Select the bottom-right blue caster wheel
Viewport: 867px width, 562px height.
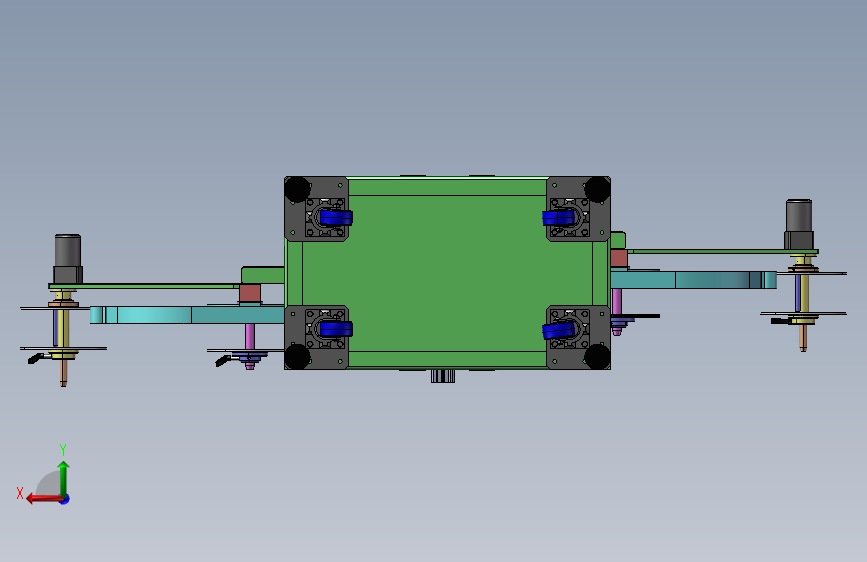tap(558, 331)
